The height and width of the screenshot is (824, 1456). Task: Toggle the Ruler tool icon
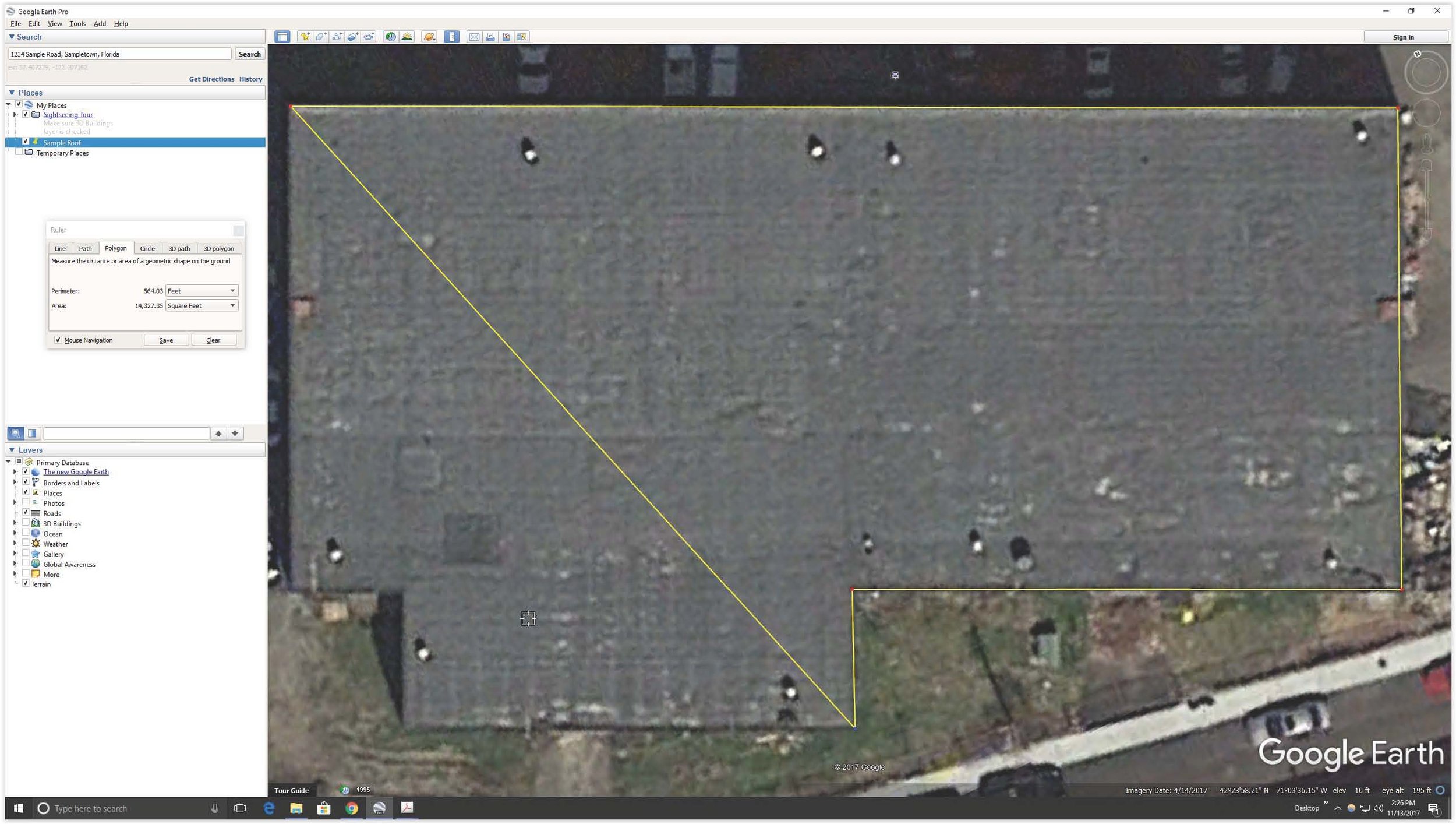pyautogui.click(x=451, y=37)
